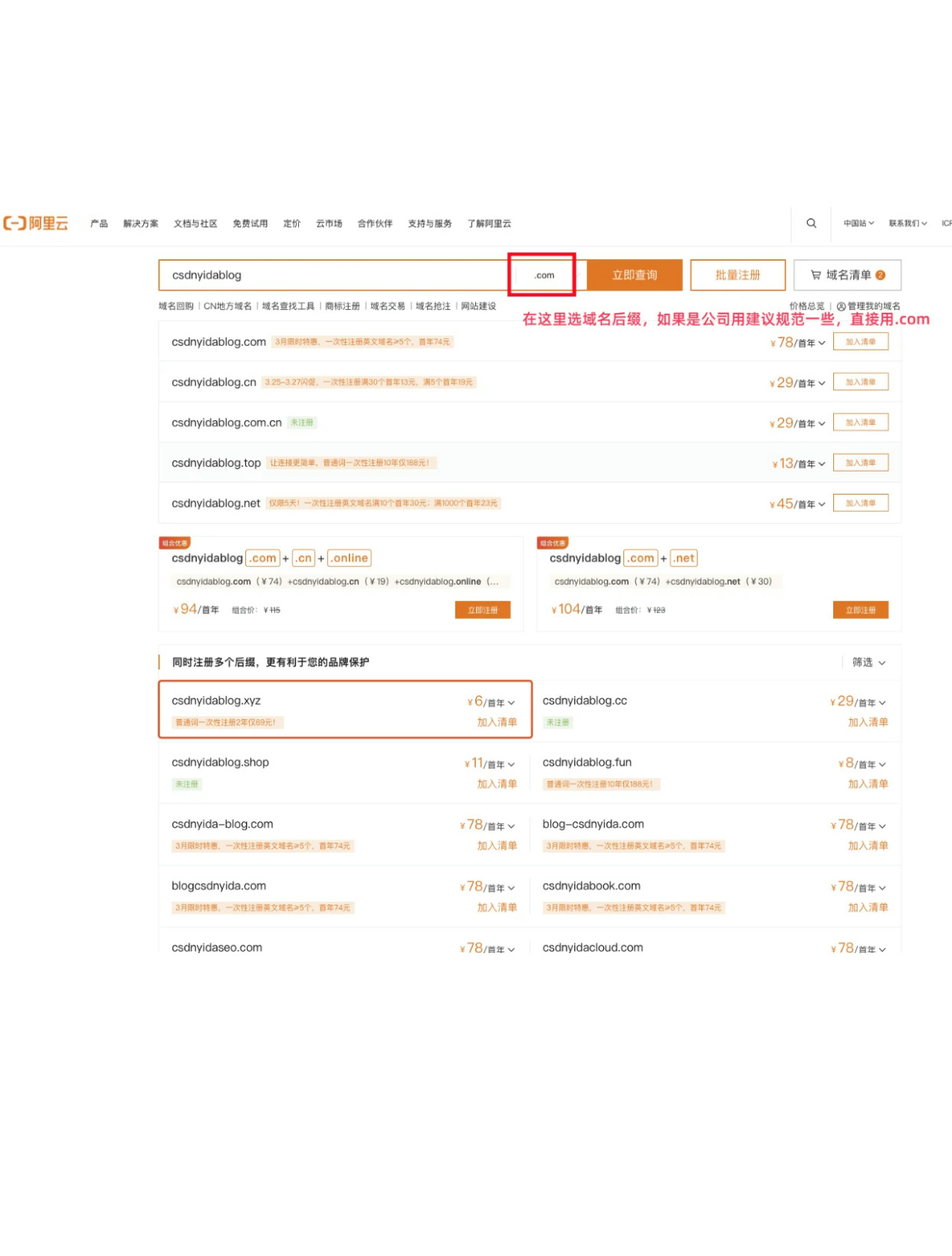Add csdnyidablog.cc to list
The image size is (952, 1256).
pos(868,722)
